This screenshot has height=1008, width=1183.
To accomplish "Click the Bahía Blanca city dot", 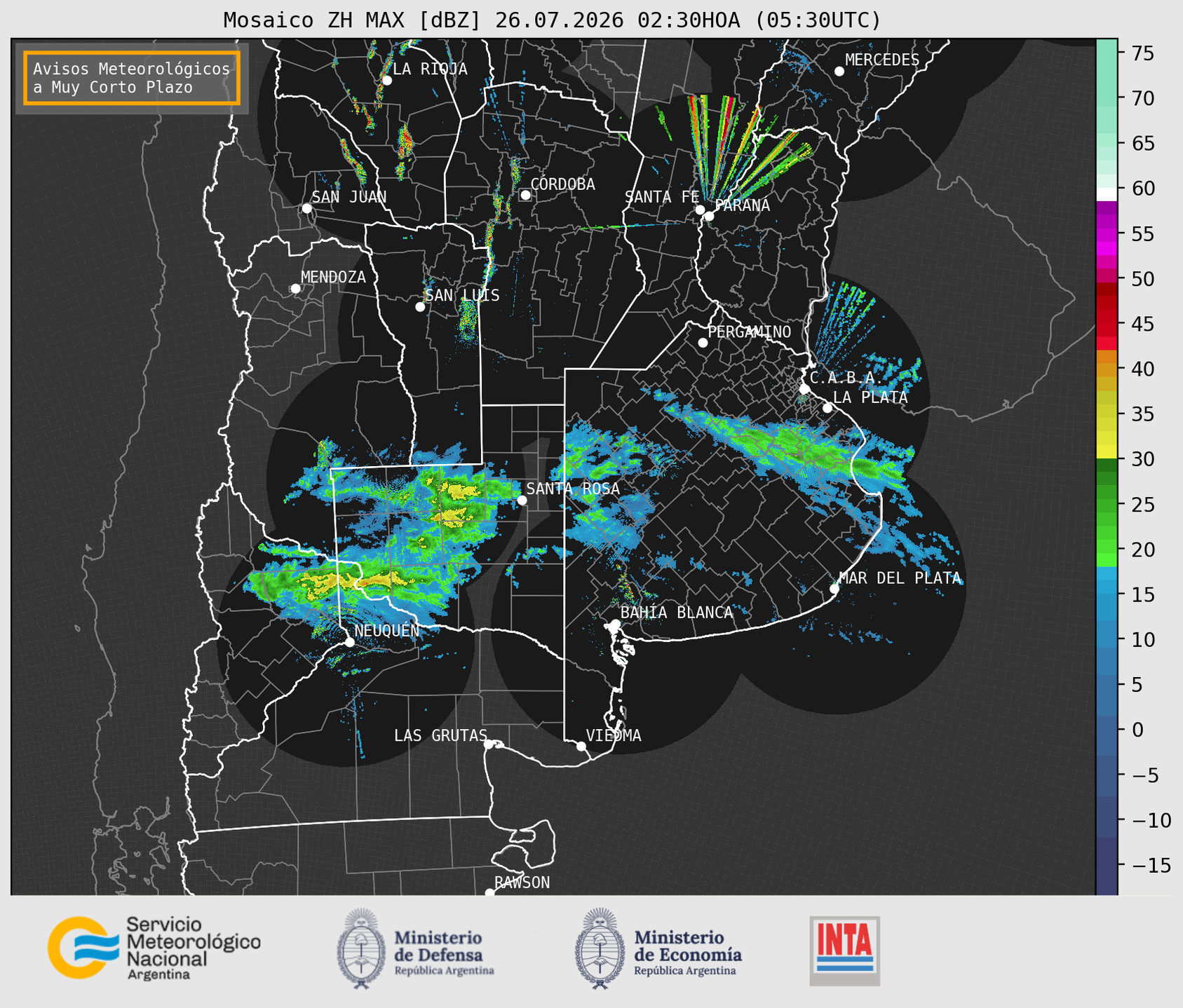I will 615,624.
